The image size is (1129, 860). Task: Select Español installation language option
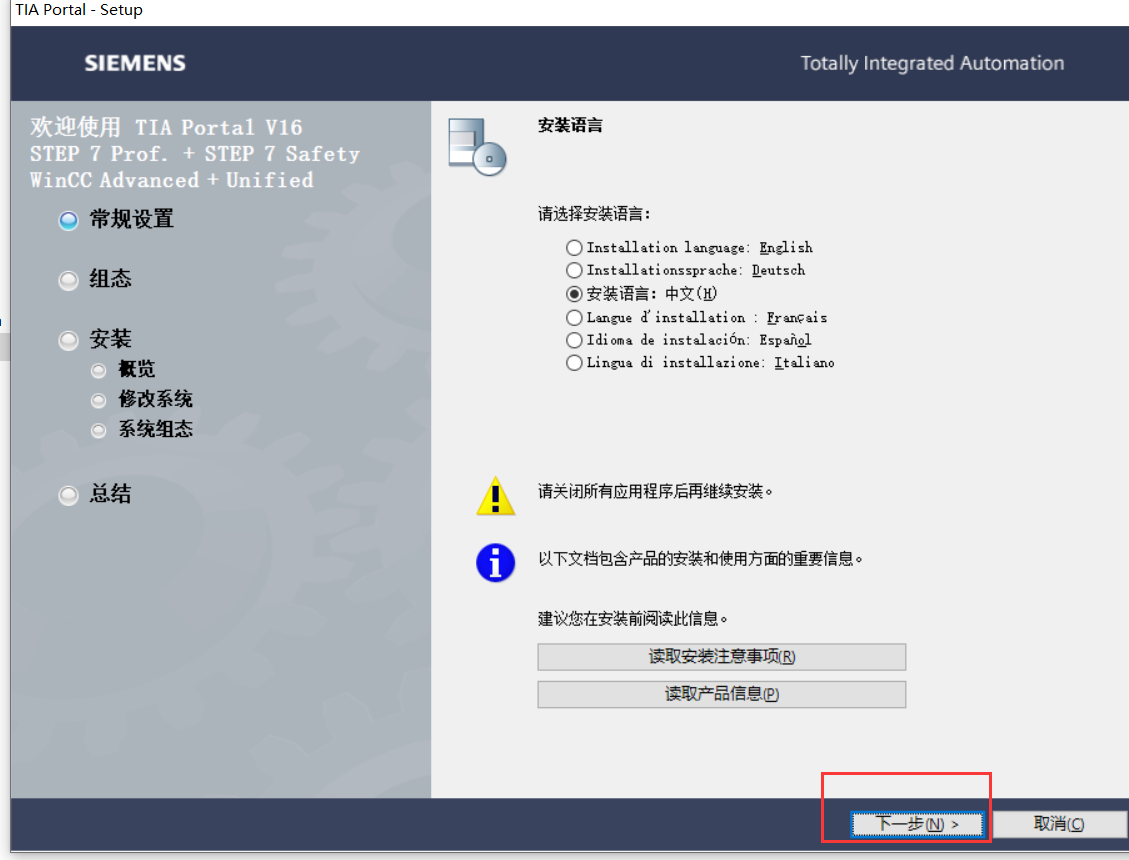click(x=574, y=339)
